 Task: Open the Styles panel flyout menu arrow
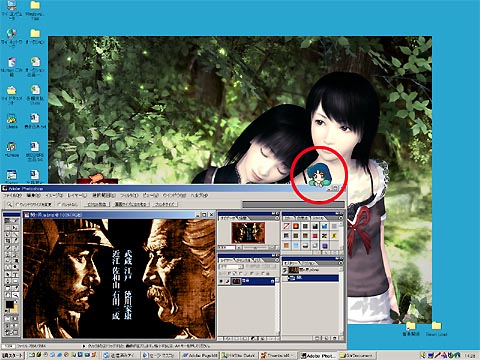coord(341,218)
